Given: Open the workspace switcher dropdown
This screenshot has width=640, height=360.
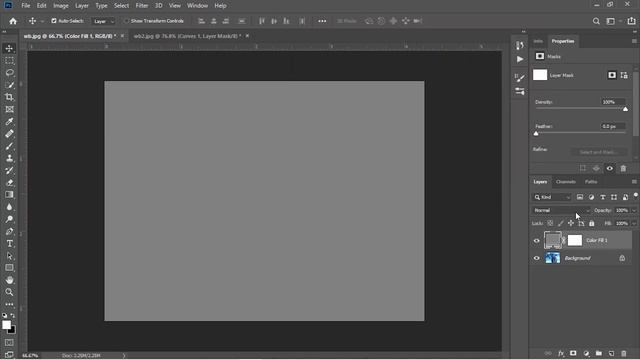Looking at the screenshot, I should 613,21.
